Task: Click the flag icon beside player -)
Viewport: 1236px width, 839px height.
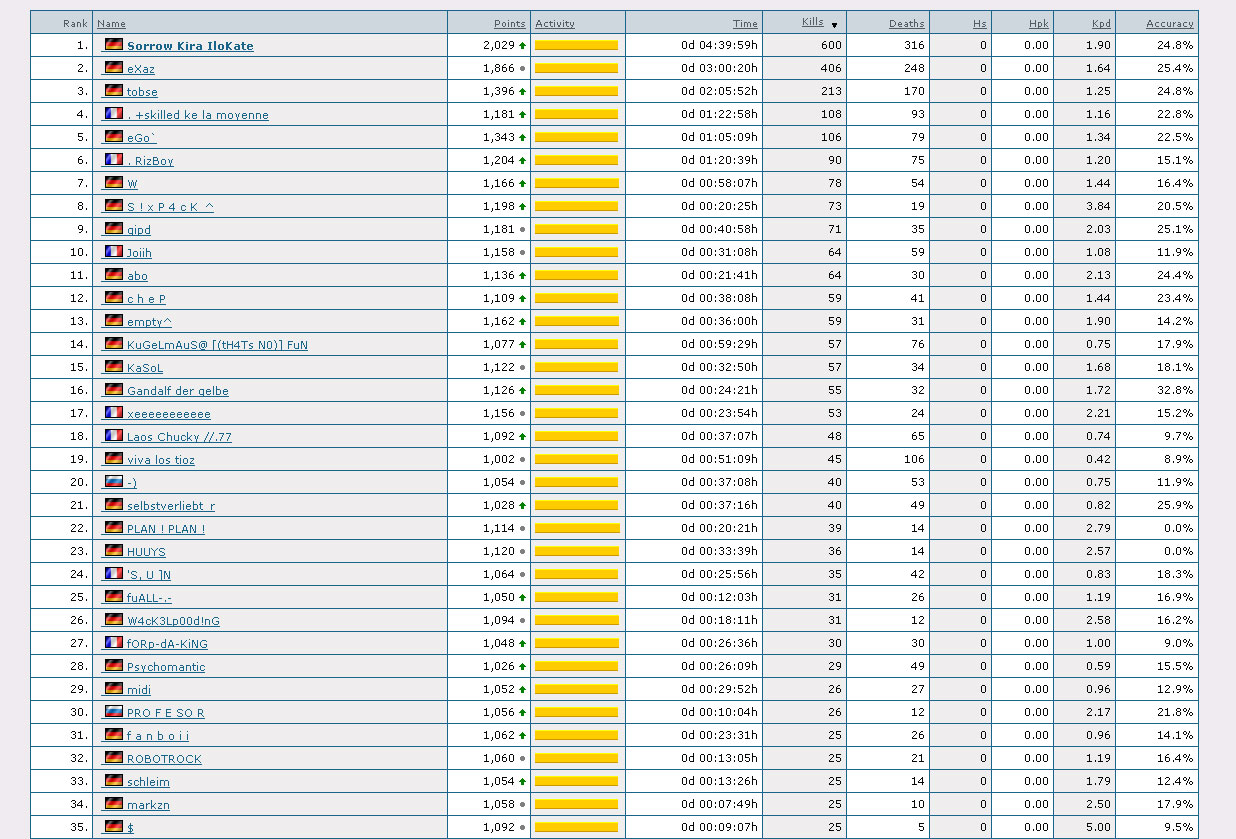Action: [x=114, y=482]
